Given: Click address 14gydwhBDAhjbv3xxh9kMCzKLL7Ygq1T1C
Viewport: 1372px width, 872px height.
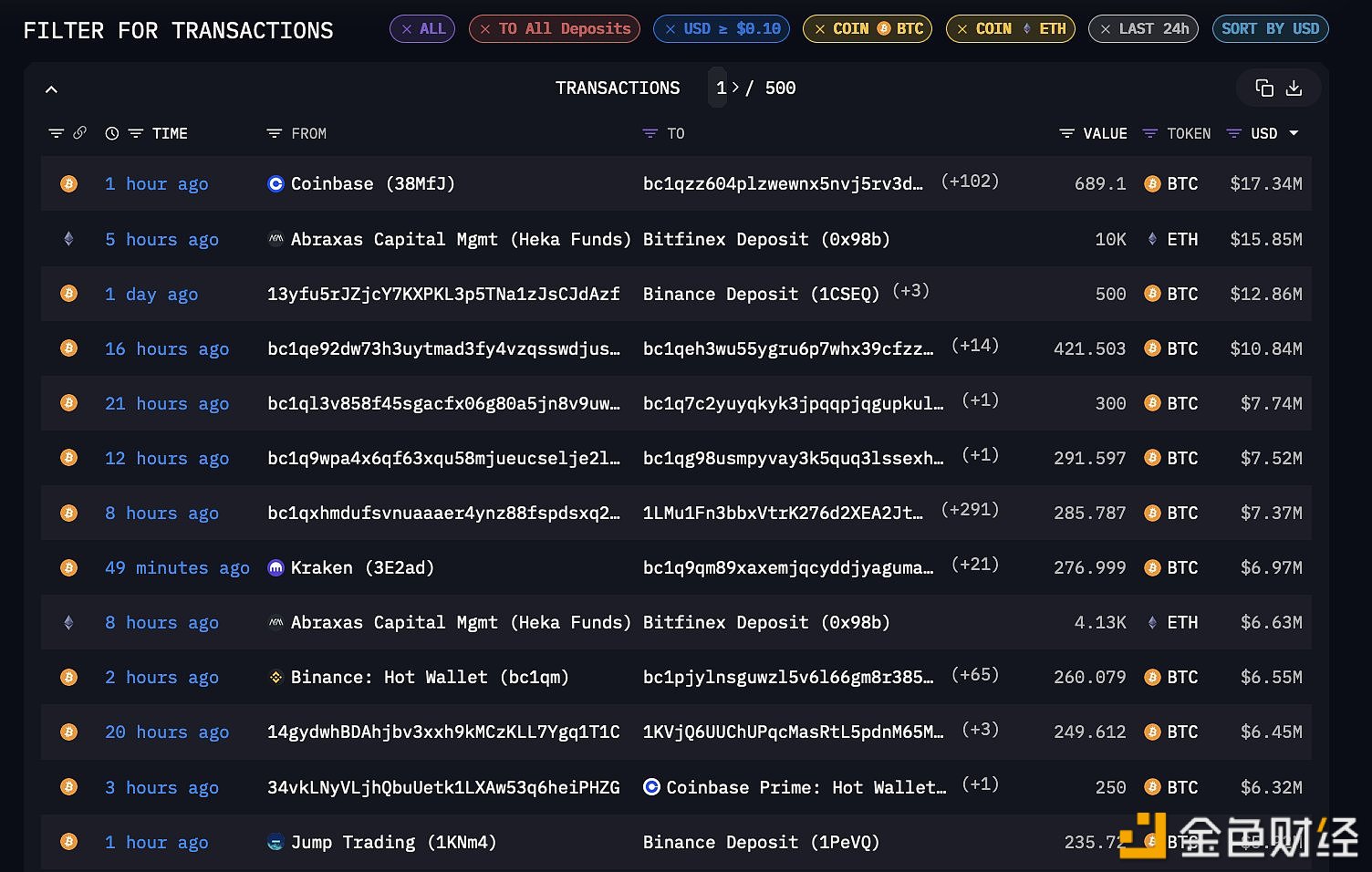Looking at the screenshot, I should pos(443,732).
